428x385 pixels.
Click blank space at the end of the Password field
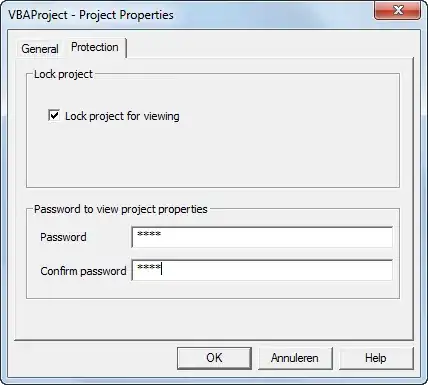point(277,237)
